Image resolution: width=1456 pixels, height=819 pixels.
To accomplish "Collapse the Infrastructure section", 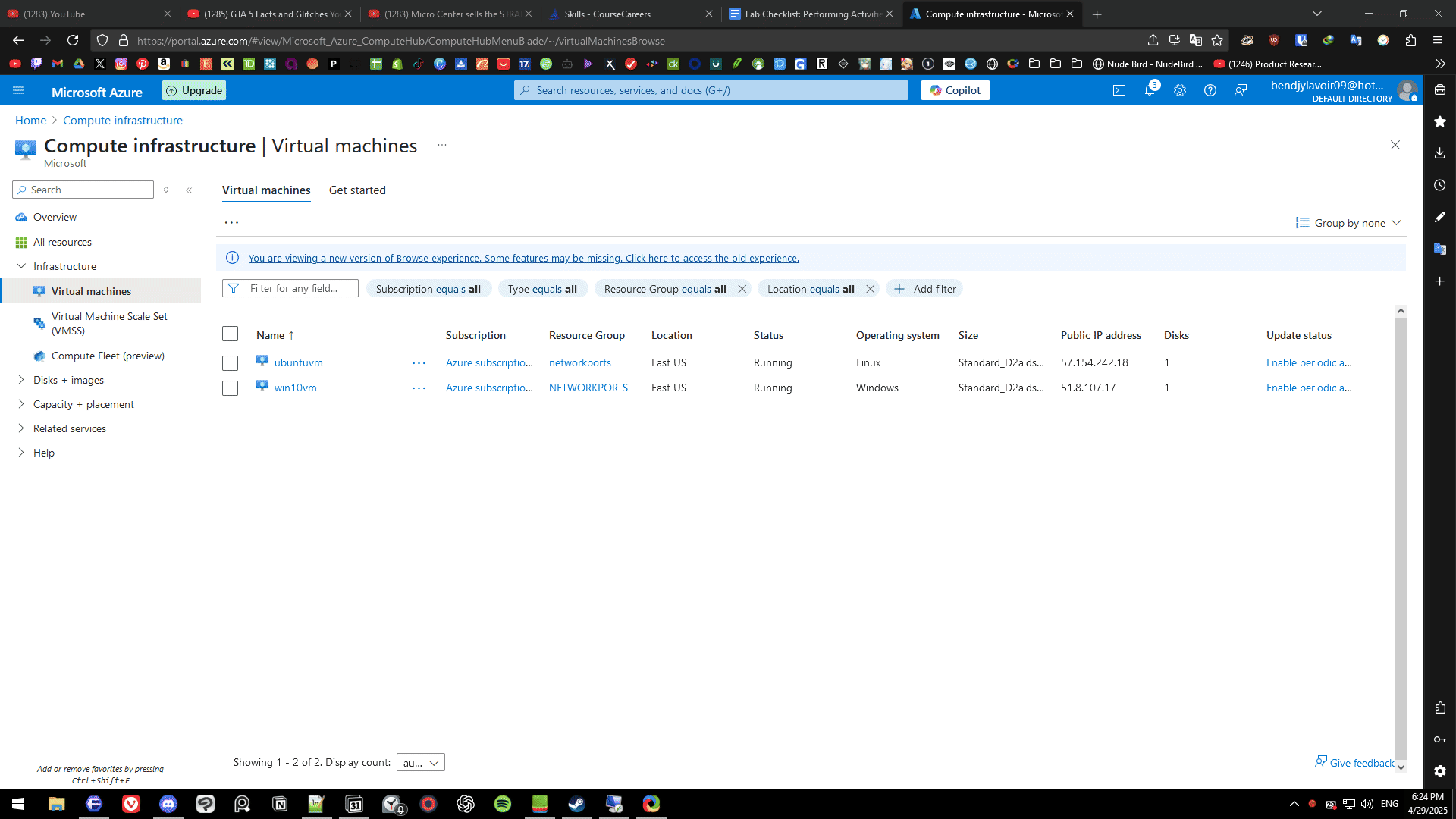I will (x=21, y=266).
